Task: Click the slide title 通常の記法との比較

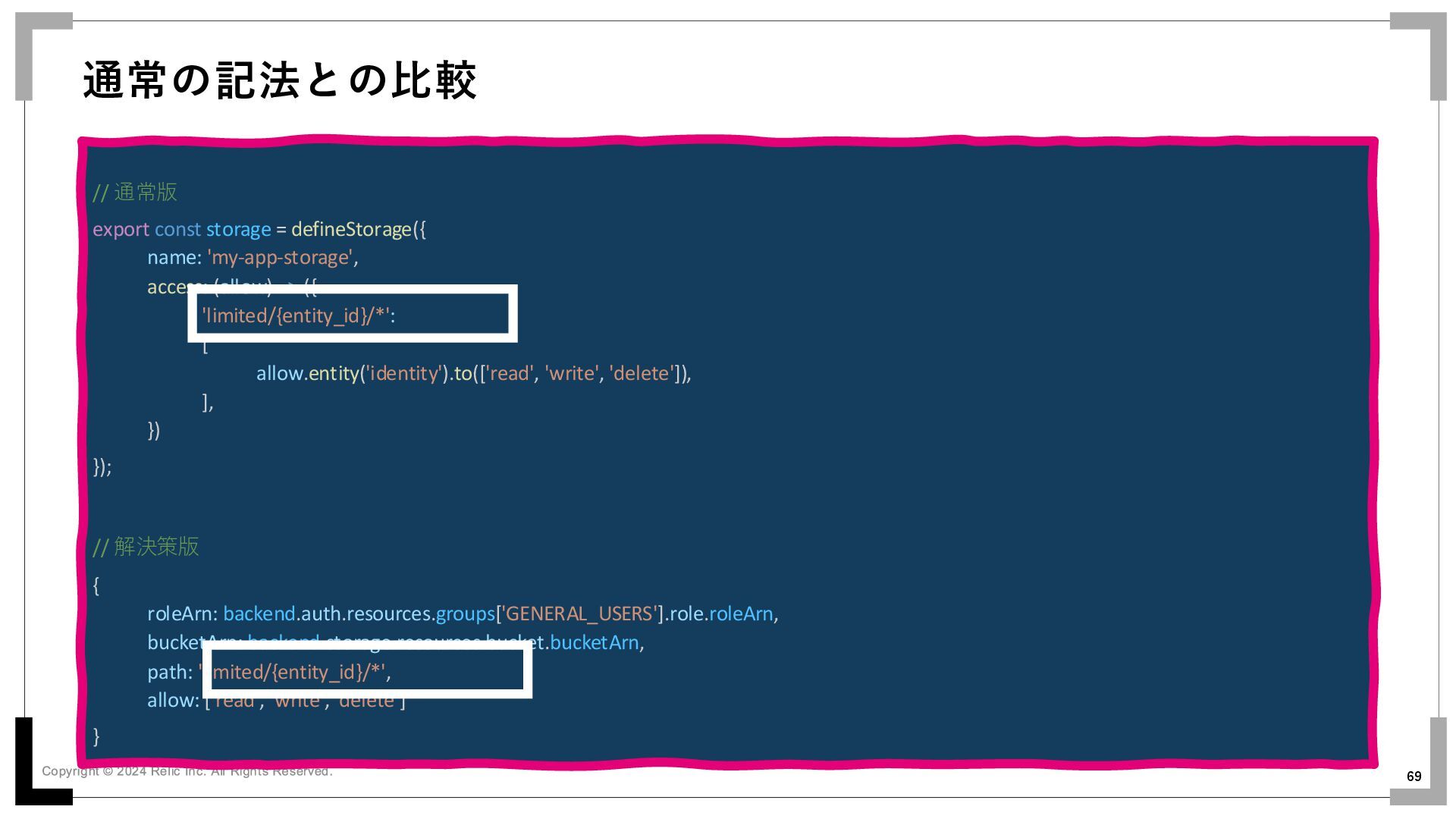Action: [x=279, y=80]
